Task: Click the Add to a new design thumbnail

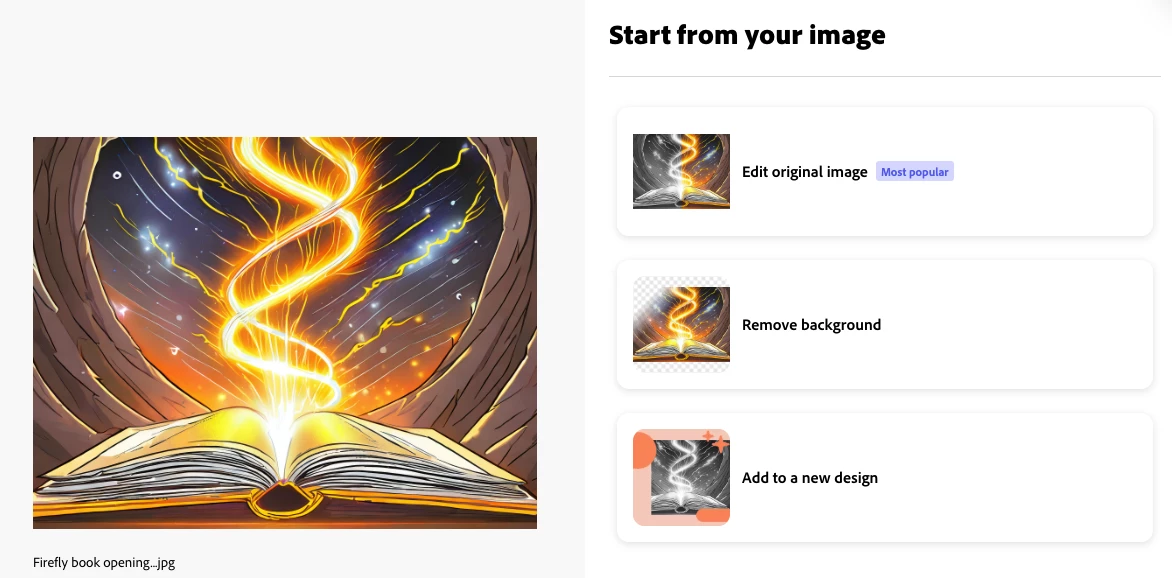Action: 681,477
